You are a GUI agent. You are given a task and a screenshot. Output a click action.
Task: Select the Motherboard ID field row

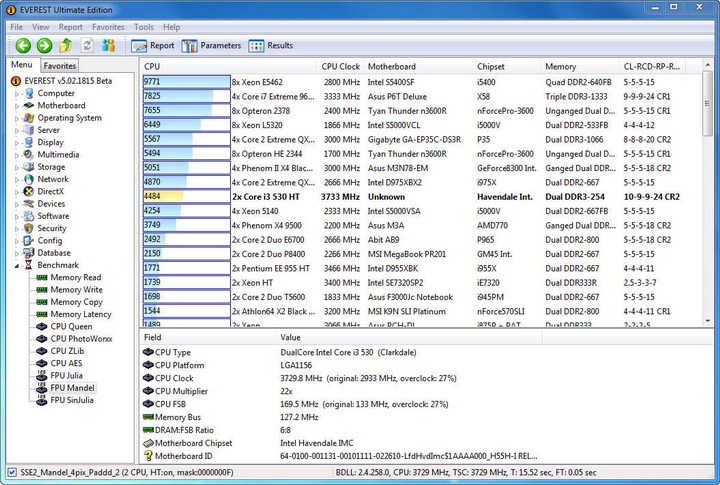click(340, 456)
